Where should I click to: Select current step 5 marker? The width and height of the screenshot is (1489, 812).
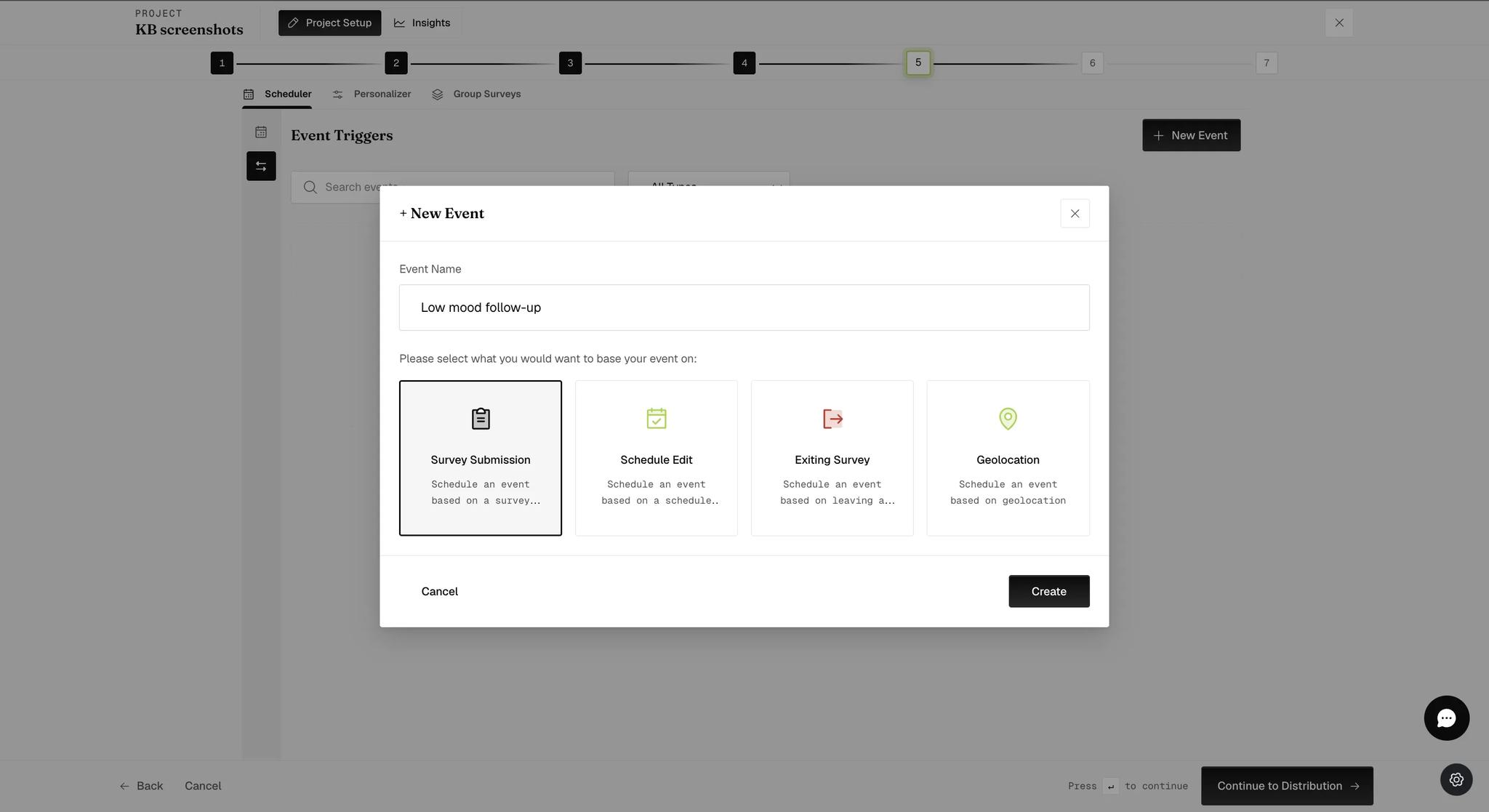click(918, 63)
